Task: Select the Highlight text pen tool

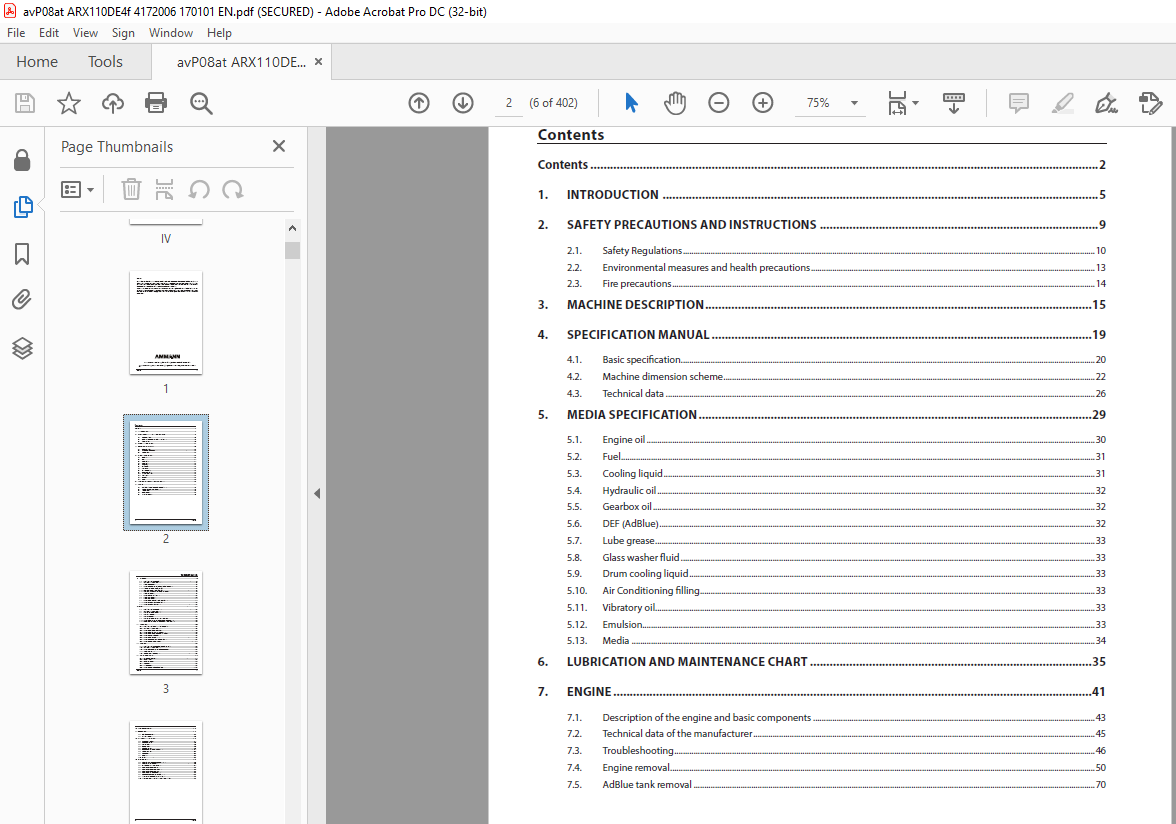Action: tap(1063, 103)
